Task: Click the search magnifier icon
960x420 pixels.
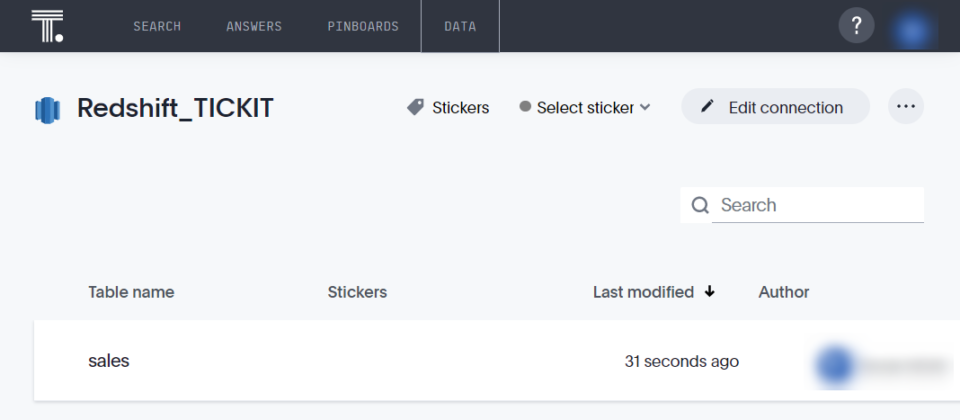Action: 700,205
